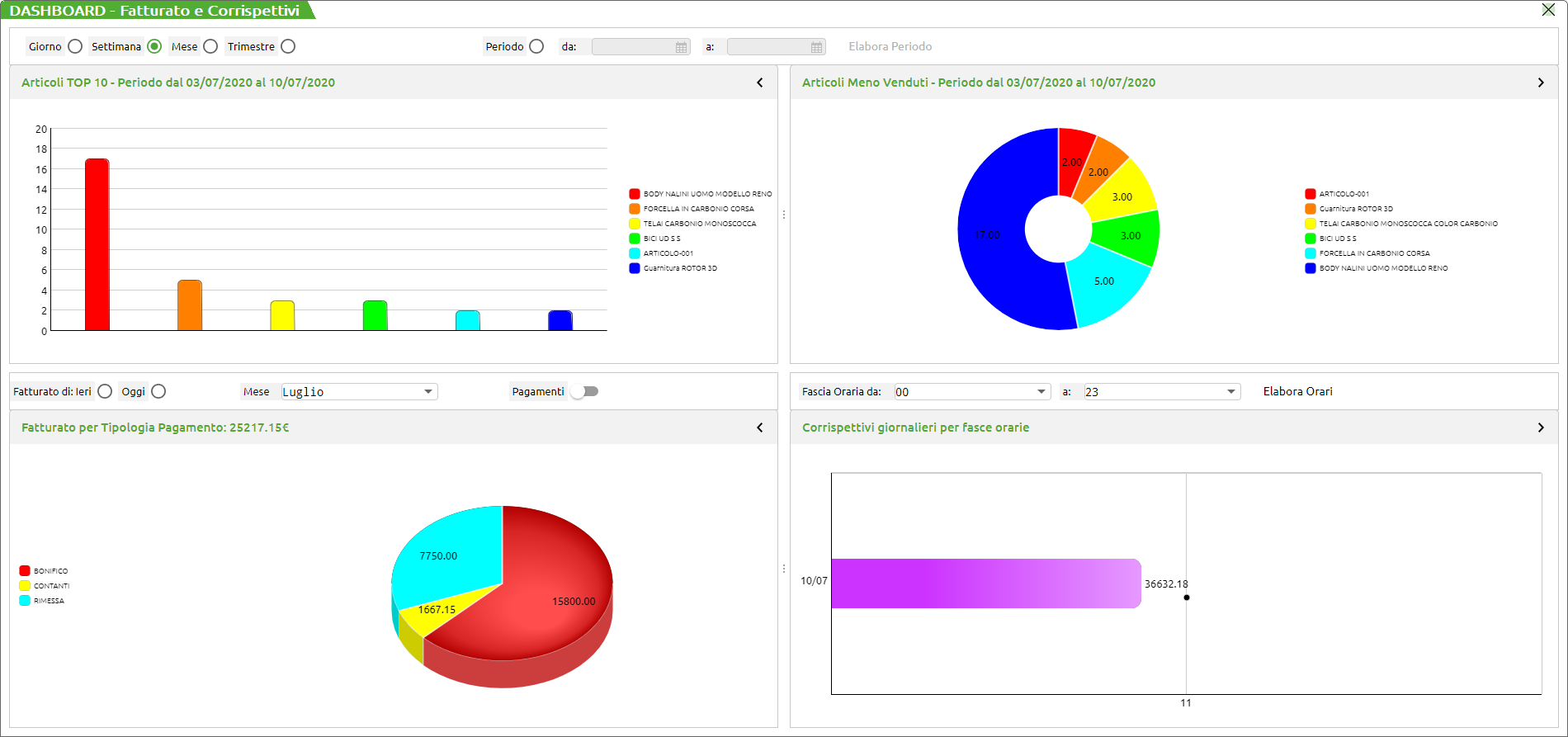
Task: Open calendar picker for 'da' date field
Action: (681, 47)
